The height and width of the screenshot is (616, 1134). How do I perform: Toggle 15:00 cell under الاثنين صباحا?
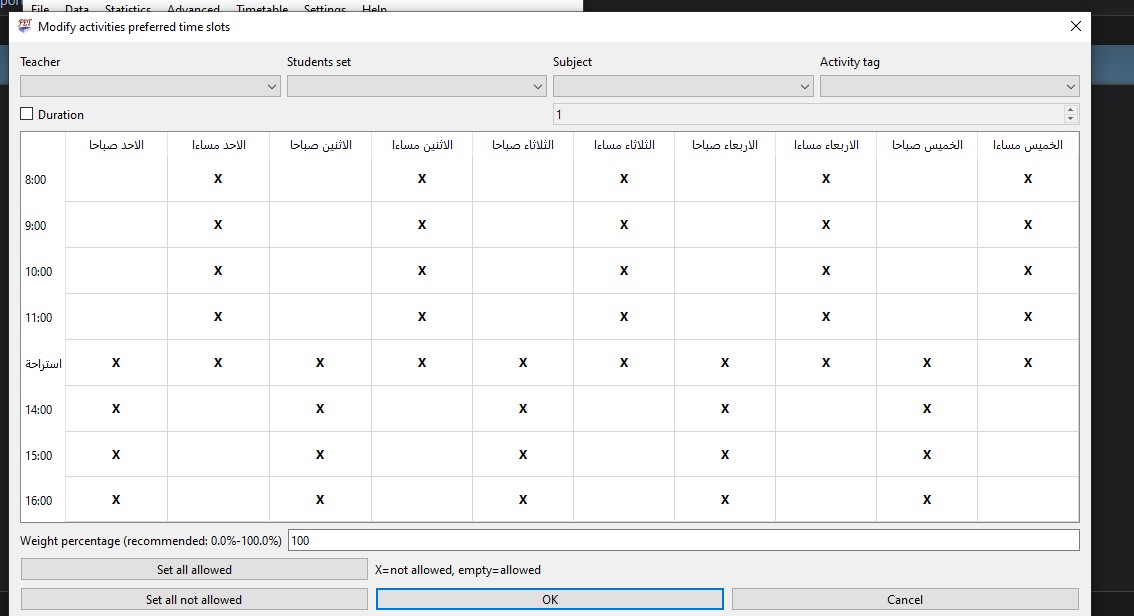click(320, 455)
